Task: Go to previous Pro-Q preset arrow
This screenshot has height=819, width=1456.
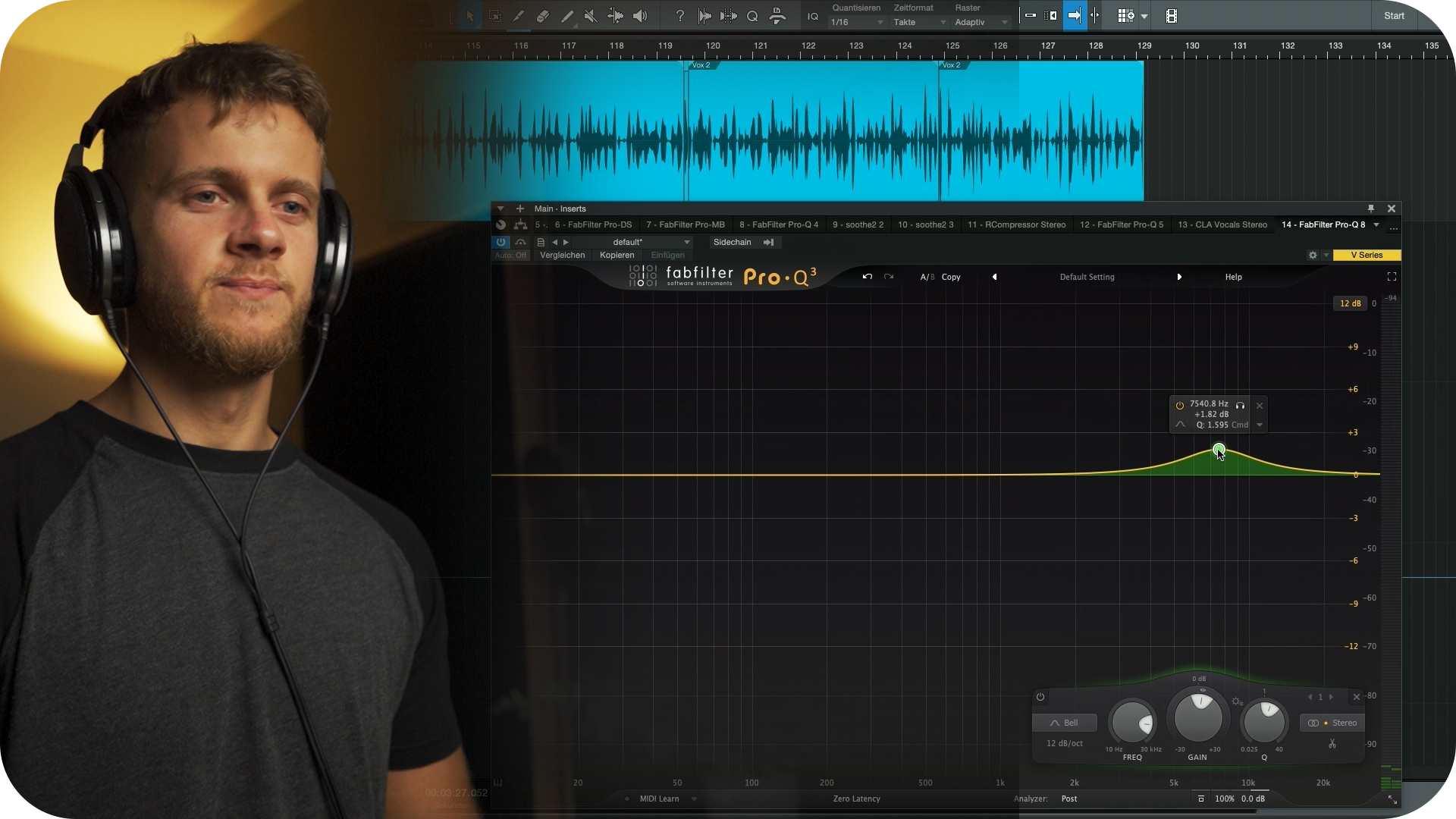Action: coord(994,278)
